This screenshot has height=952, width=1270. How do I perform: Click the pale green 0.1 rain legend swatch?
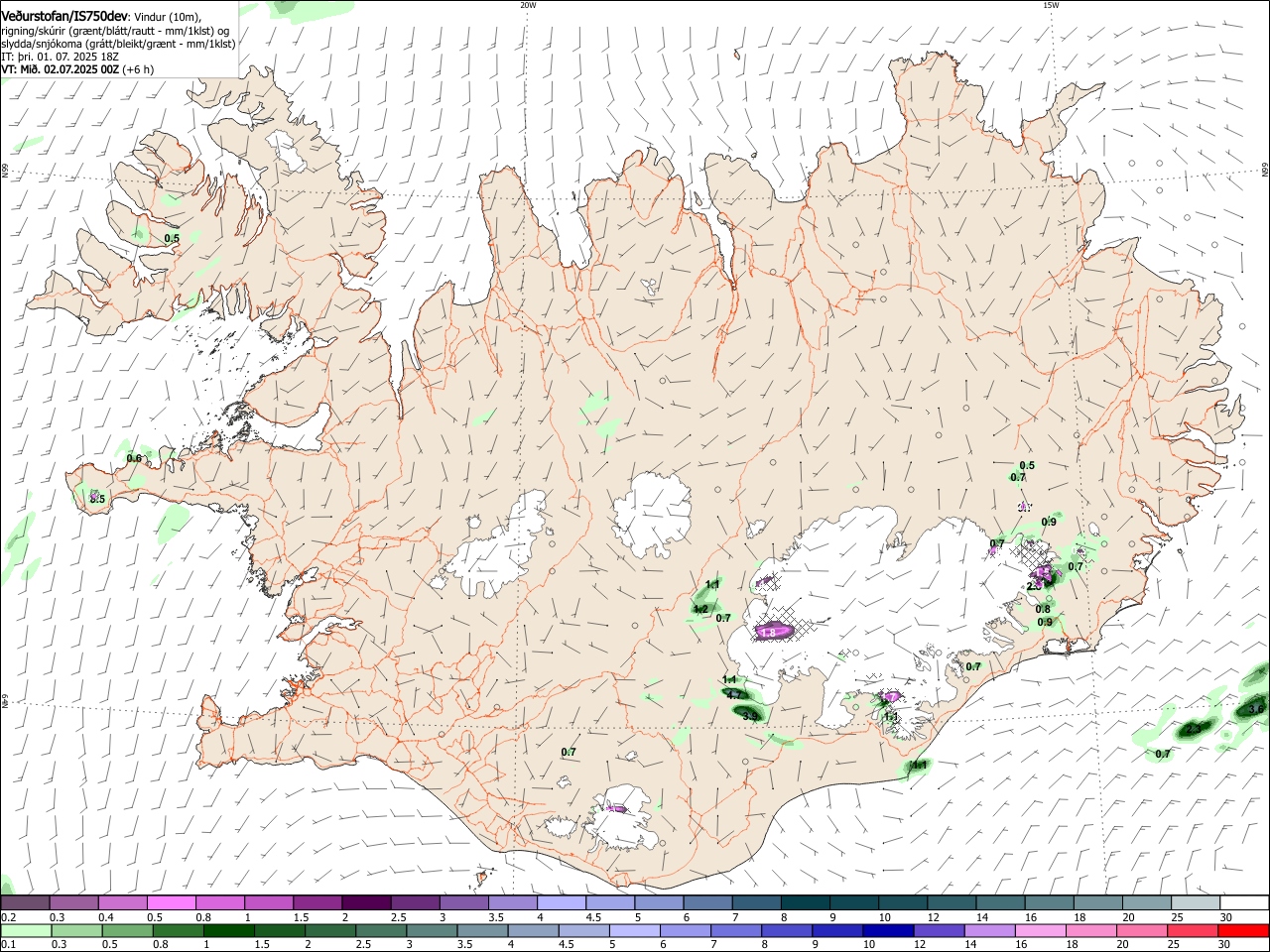25,931
